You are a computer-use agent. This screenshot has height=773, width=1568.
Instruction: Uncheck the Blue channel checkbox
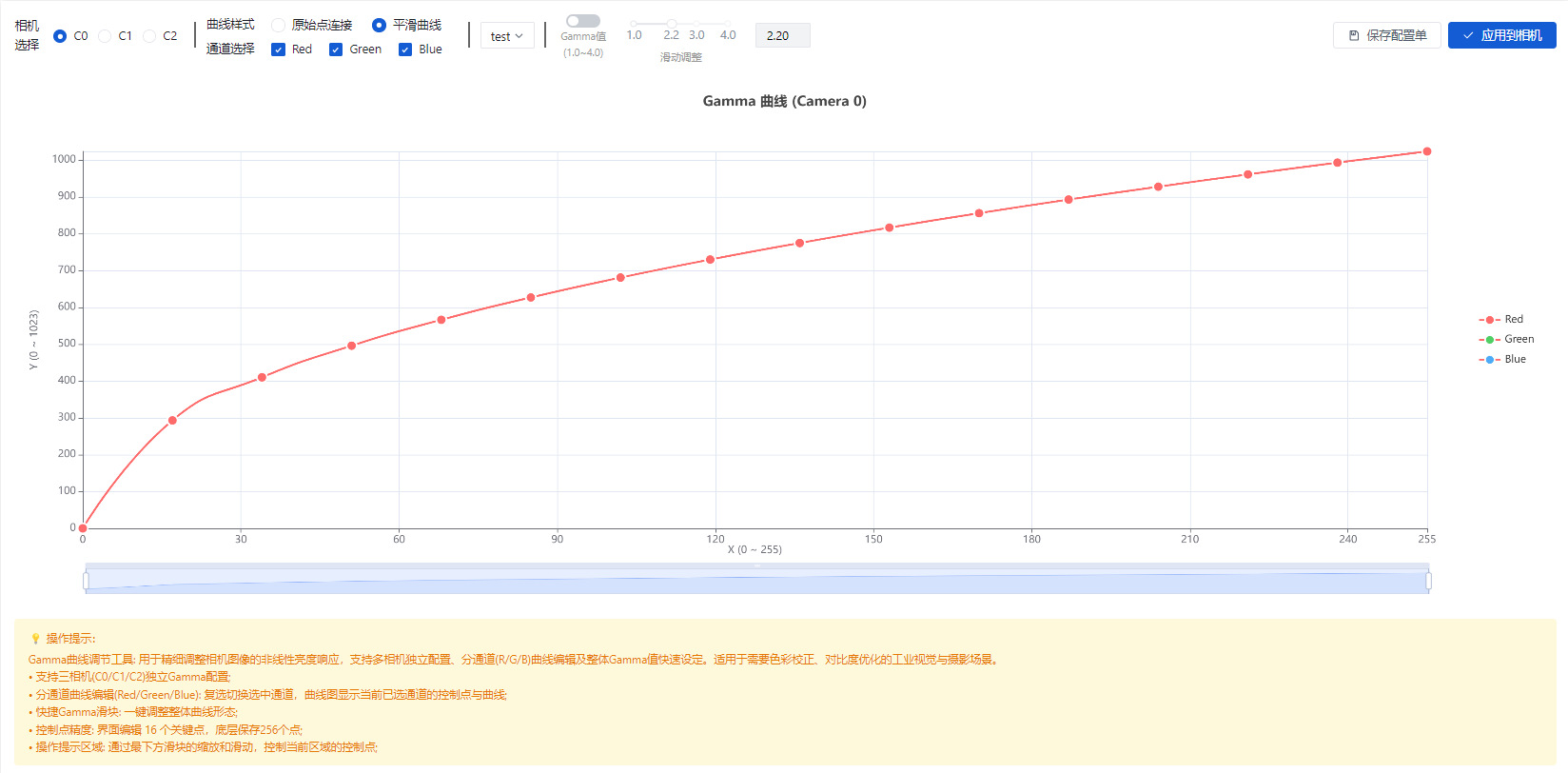tap(405, 50)
